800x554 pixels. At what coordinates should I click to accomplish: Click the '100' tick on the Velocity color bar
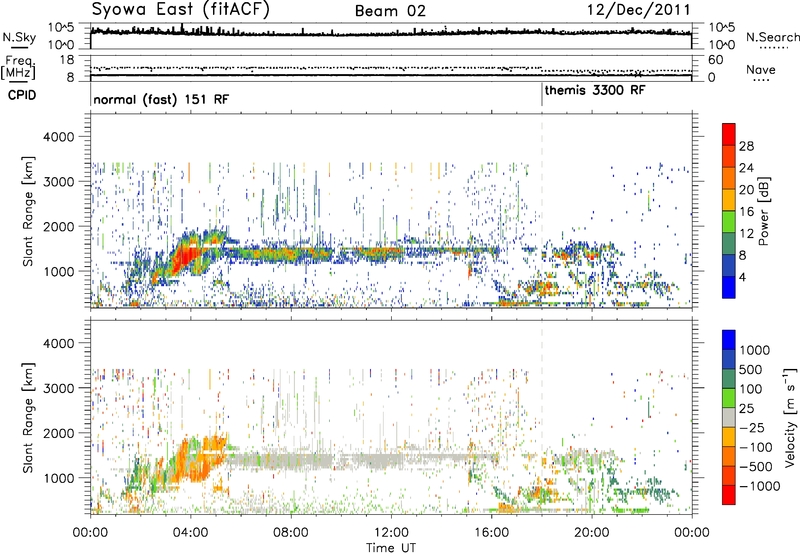(x=750, y=389)
